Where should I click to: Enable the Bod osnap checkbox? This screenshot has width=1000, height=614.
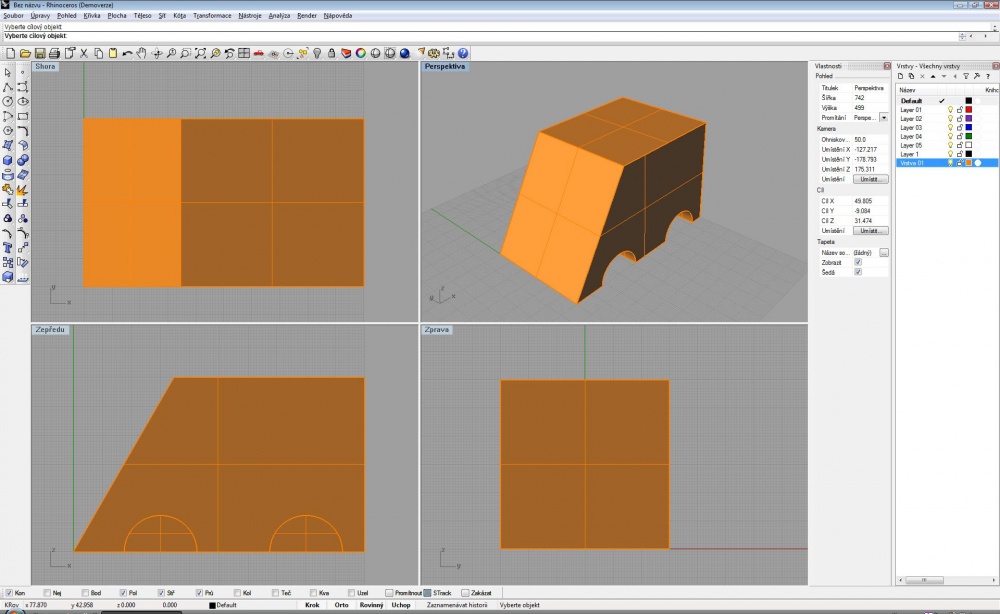point(85,593)
